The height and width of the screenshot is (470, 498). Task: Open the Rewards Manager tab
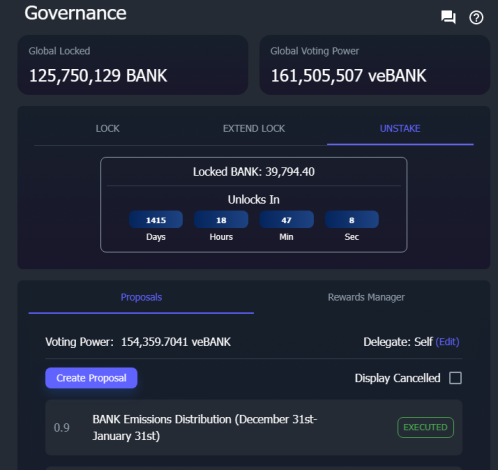[x=366, y=297]
